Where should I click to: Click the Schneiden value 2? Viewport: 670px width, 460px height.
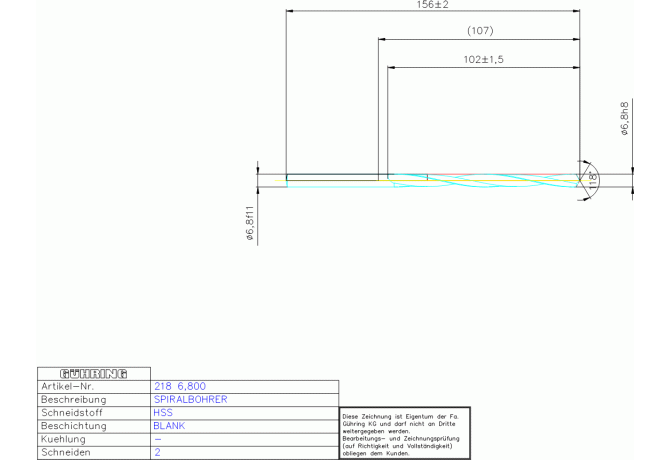click(158, 452)
